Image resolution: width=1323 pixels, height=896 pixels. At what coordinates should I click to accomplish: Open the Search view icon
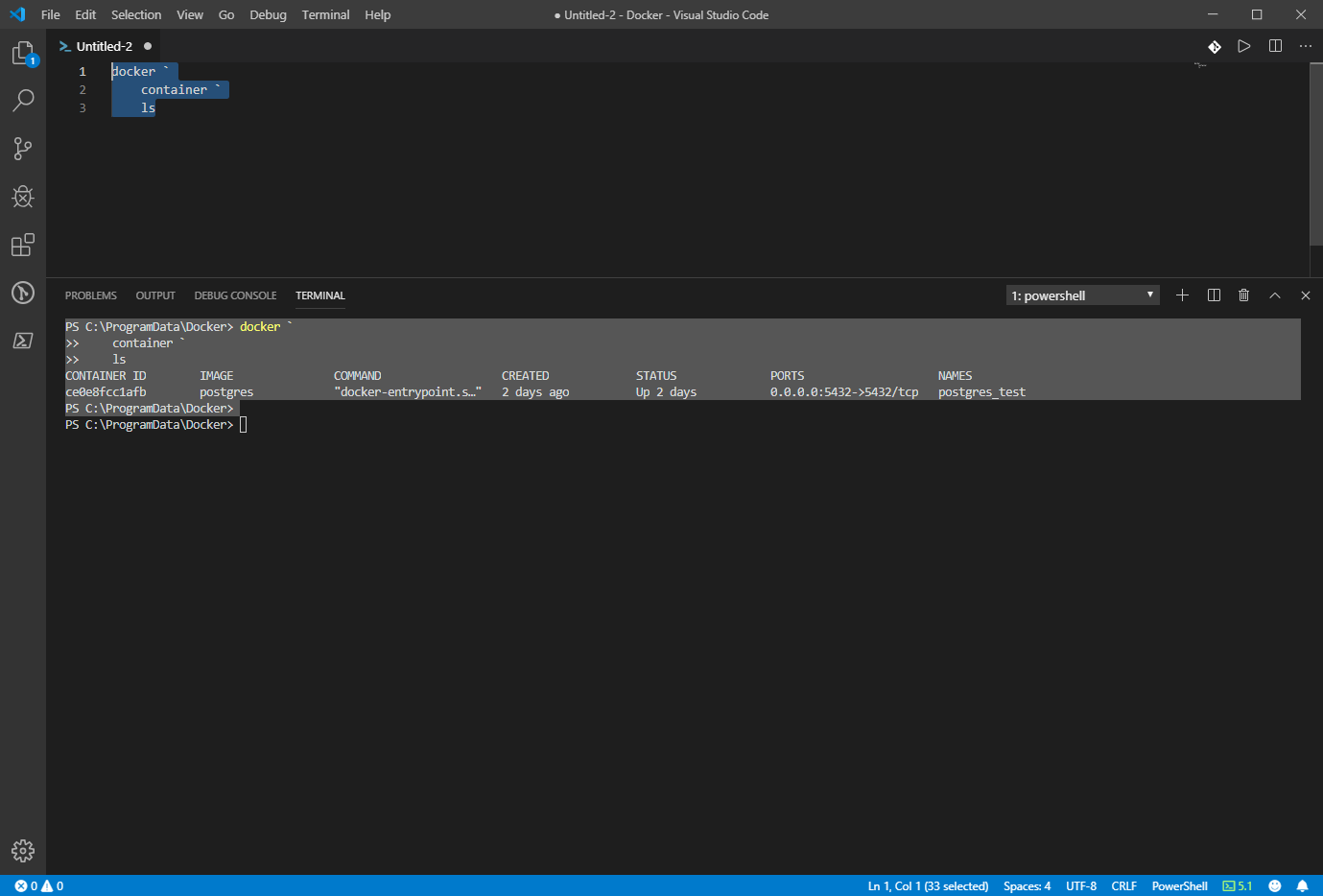(x=23, y=100)
